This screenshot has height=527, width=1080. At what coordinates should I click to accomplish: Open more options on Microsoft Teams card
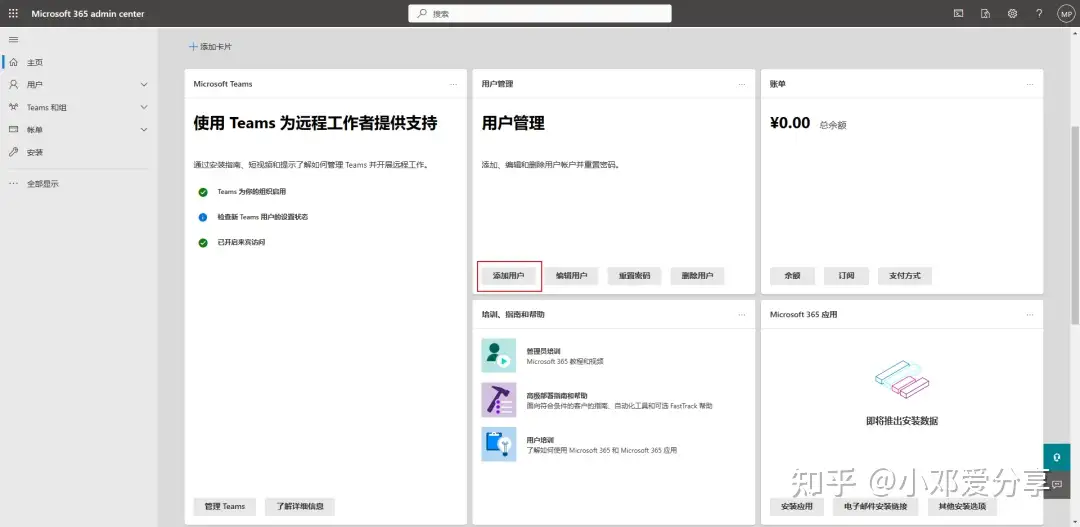[x=453, y=84]
